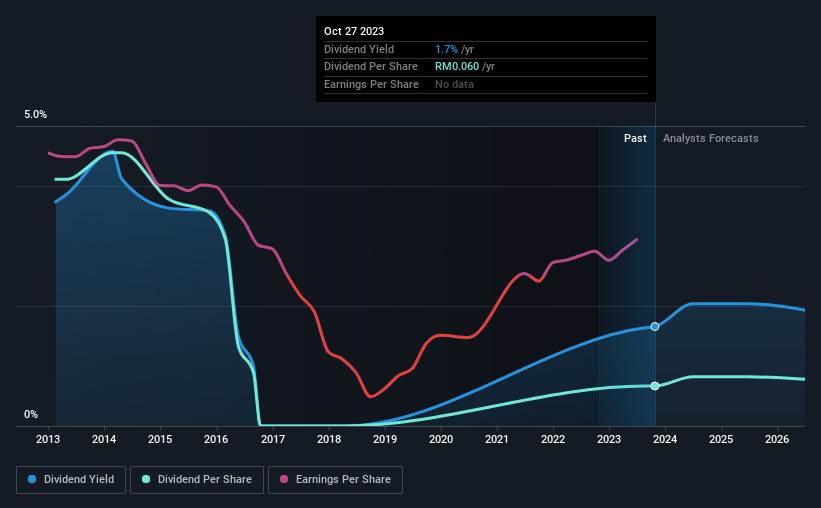Click the 1.7% dividend yield tooltip value
821x508 pixels.
point(446,49)
